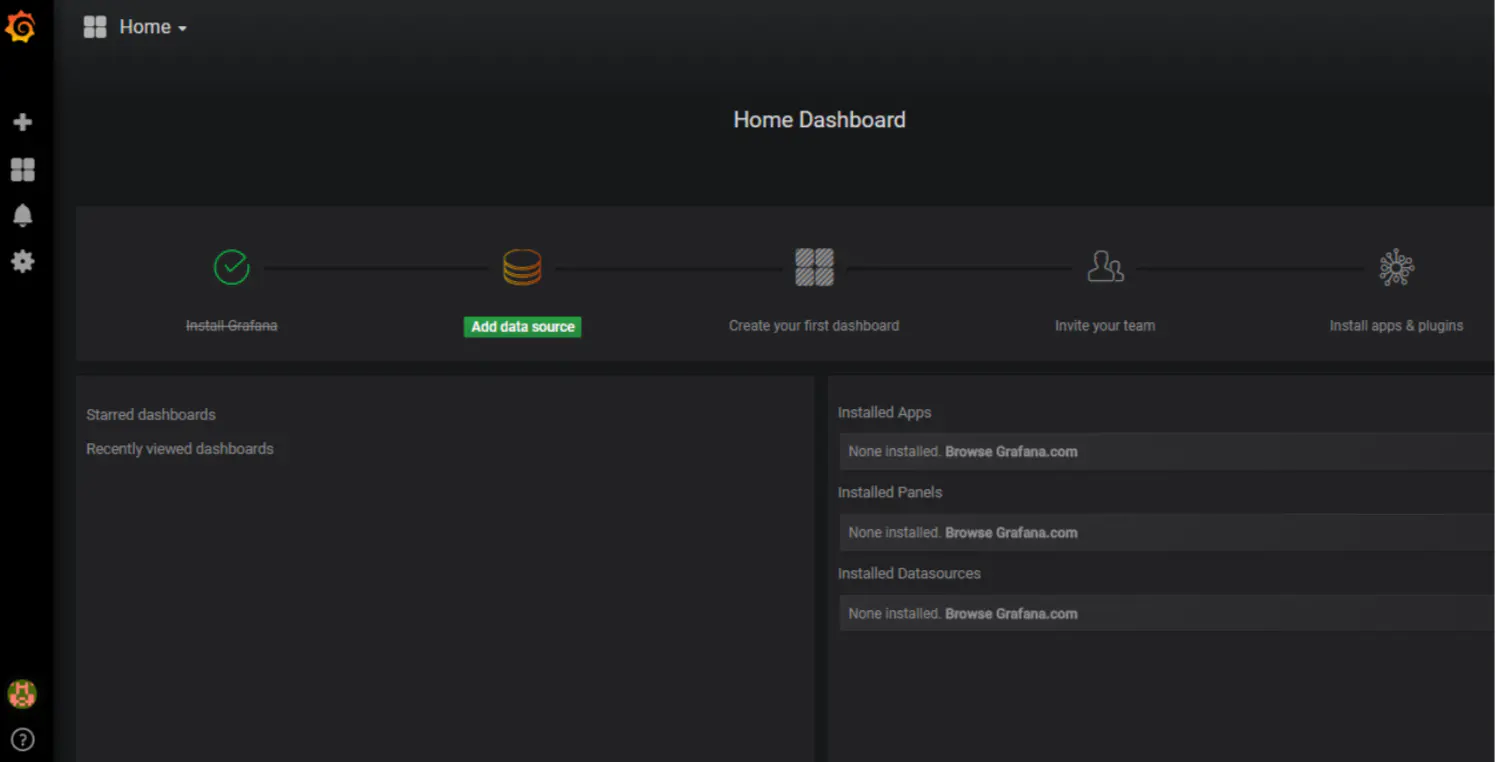Click Browse Grafana.com under Installed Apps
The height and width of the screenshot is (762, 1498).
point(1012,452)
